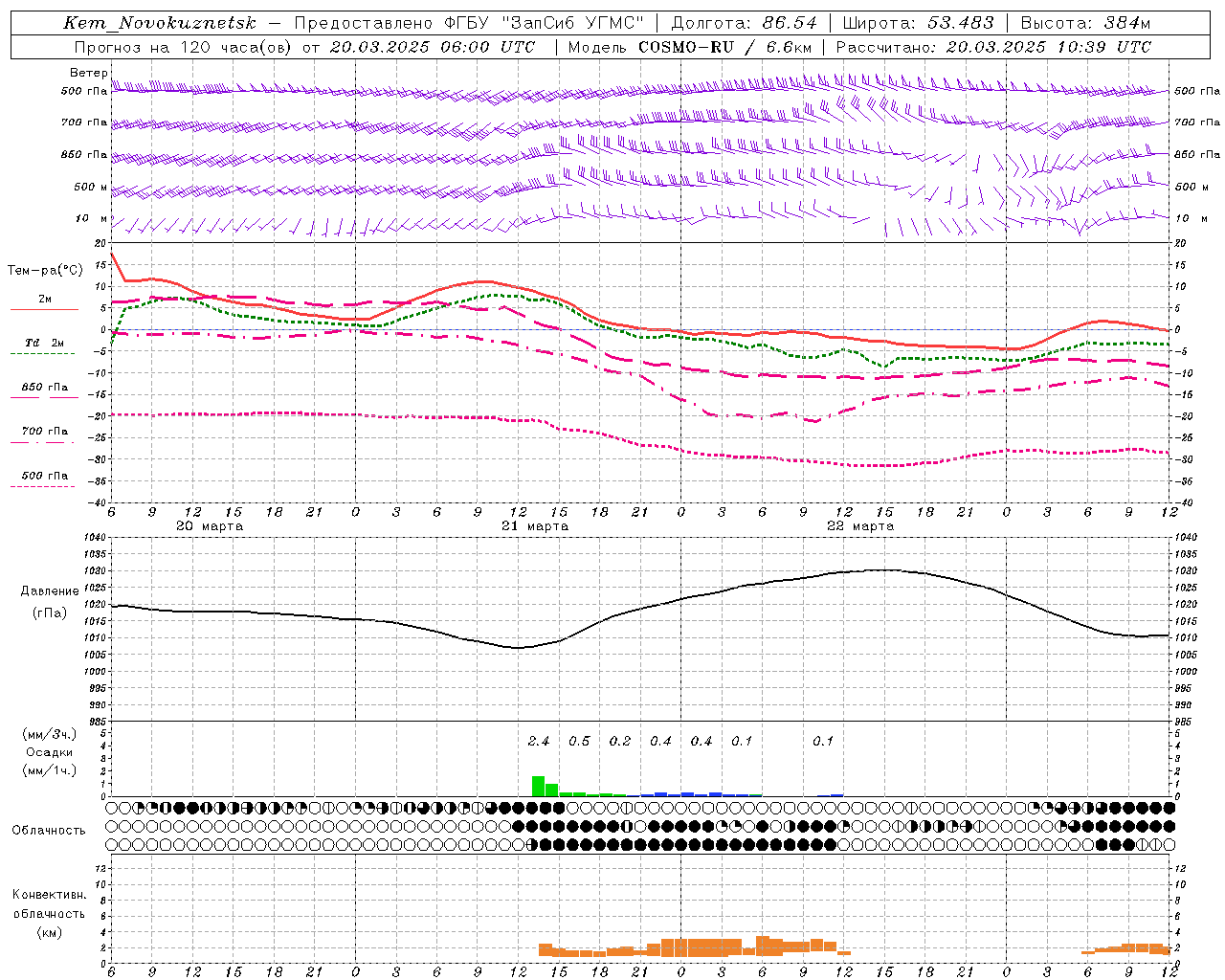Click the 'Облачность' cloud cover label
Image resolution: width=1225 pixels, height=980 pixels.
[49, 831]
